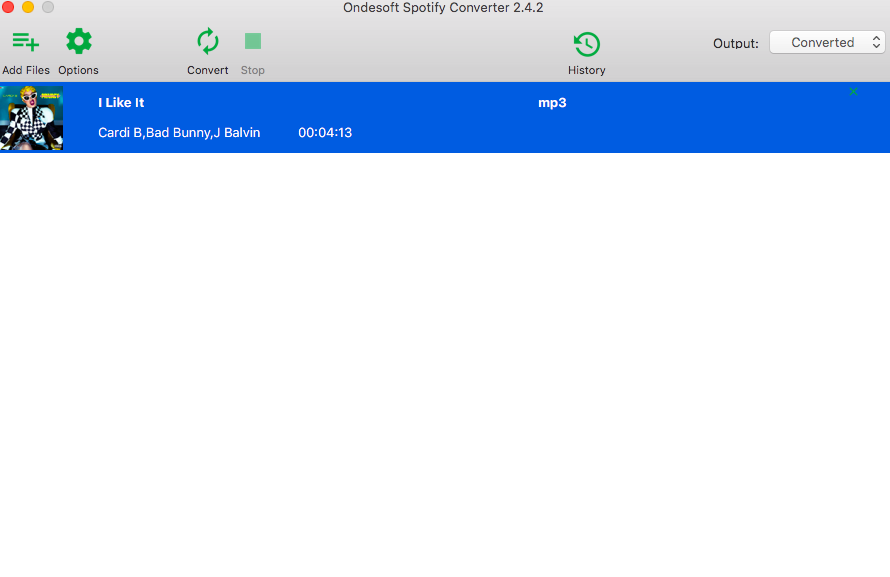The height and width of the screenshot is (577, 890).
Task: Open the Options gear icon
Action: pyautogui.click(x=78, y=41)
